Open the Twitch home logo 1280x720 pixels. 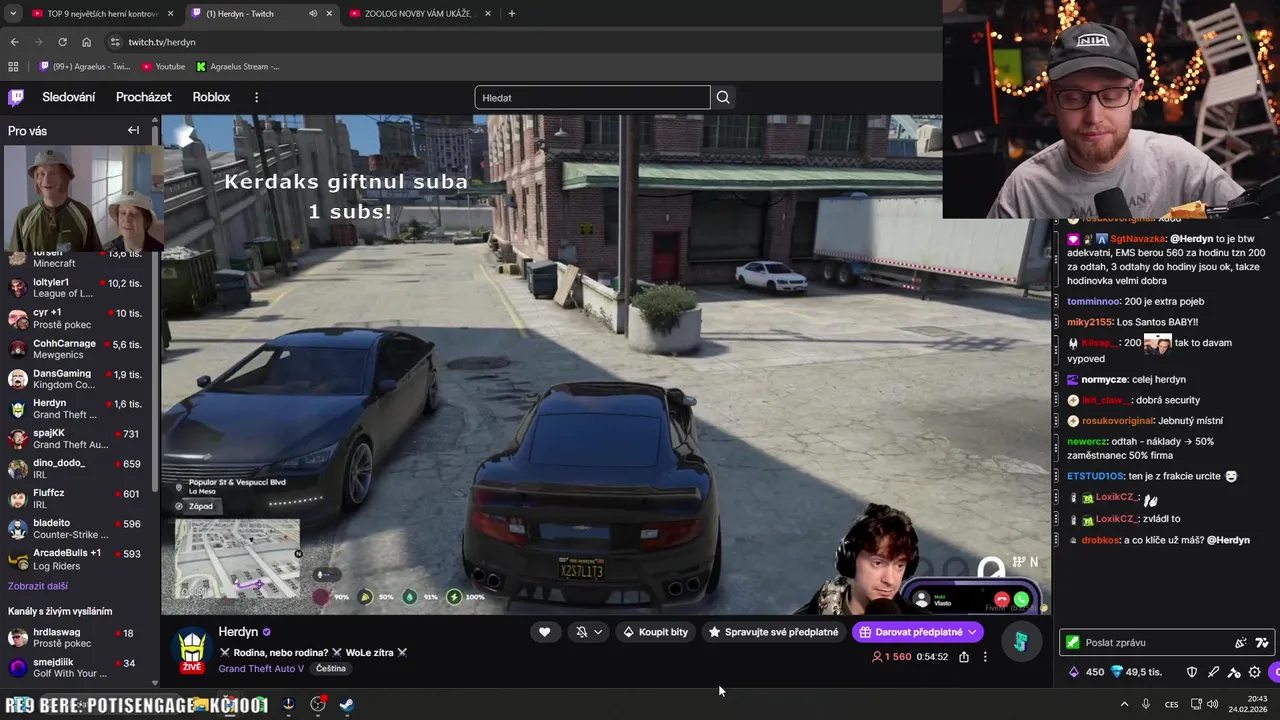(16, 97)
